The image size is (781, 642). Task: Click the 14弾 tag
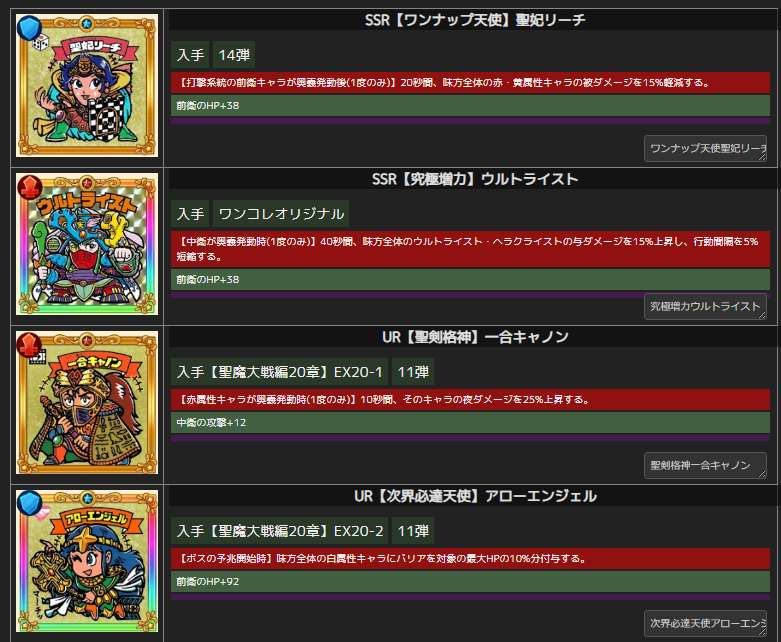click(x=234, y=55)
